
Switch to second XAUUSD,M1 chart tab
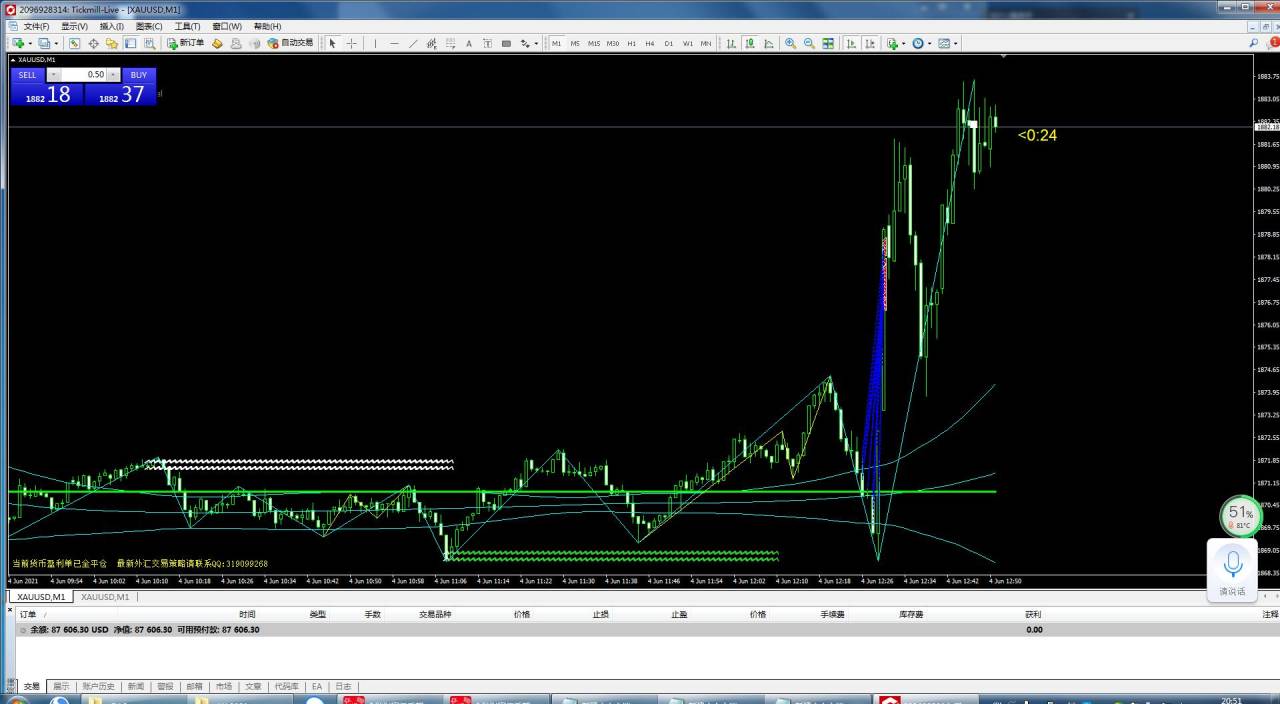[105, 597]
